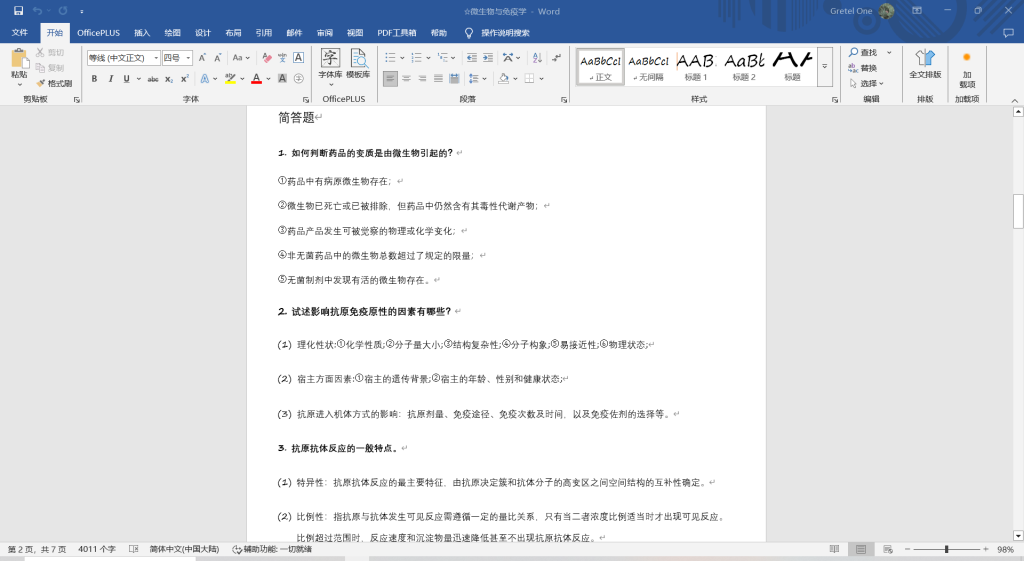Save the document with the floppy icon

tap(18, 11)
